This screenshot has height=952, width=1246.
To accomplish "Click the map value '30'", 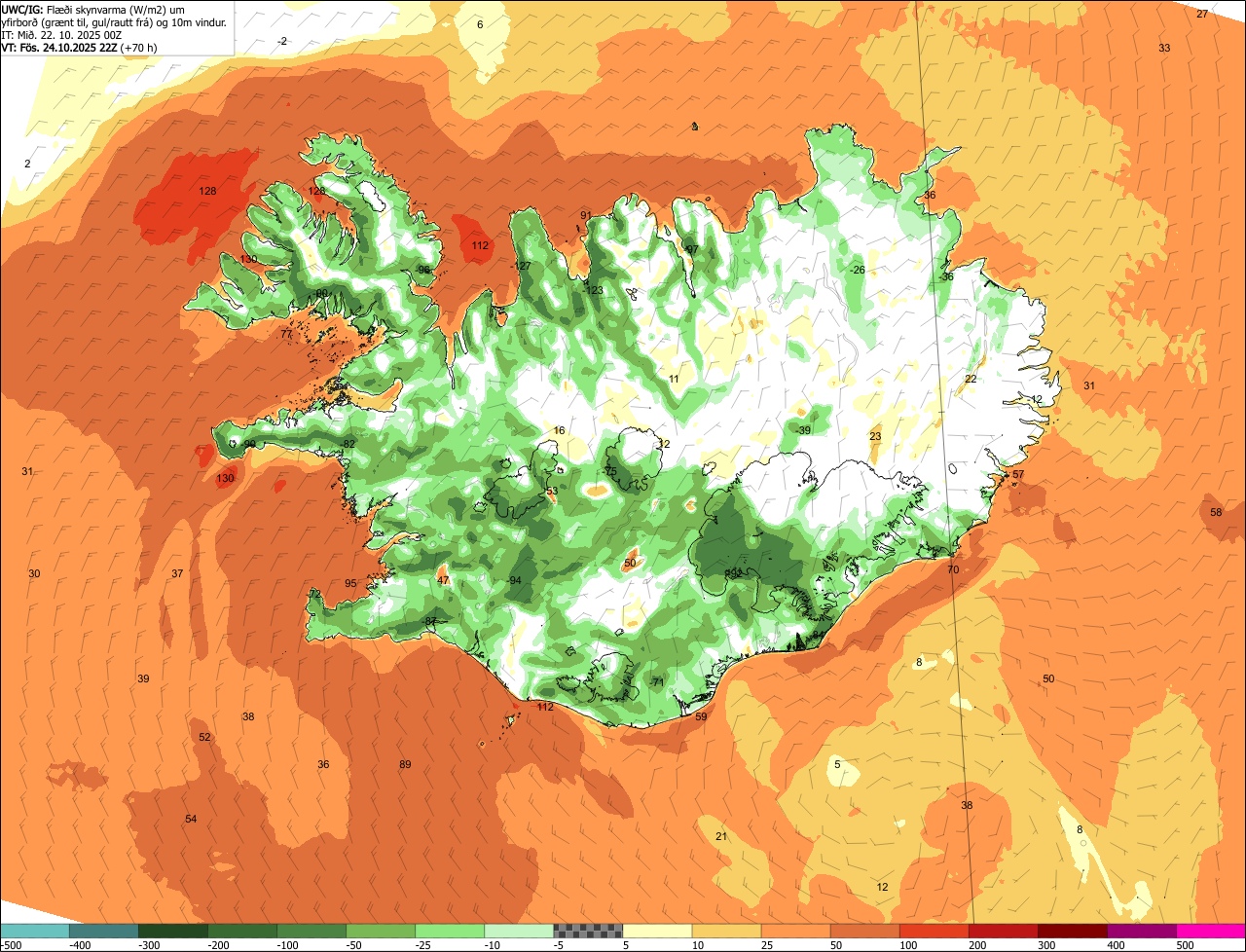I will (x=34, y=573).
